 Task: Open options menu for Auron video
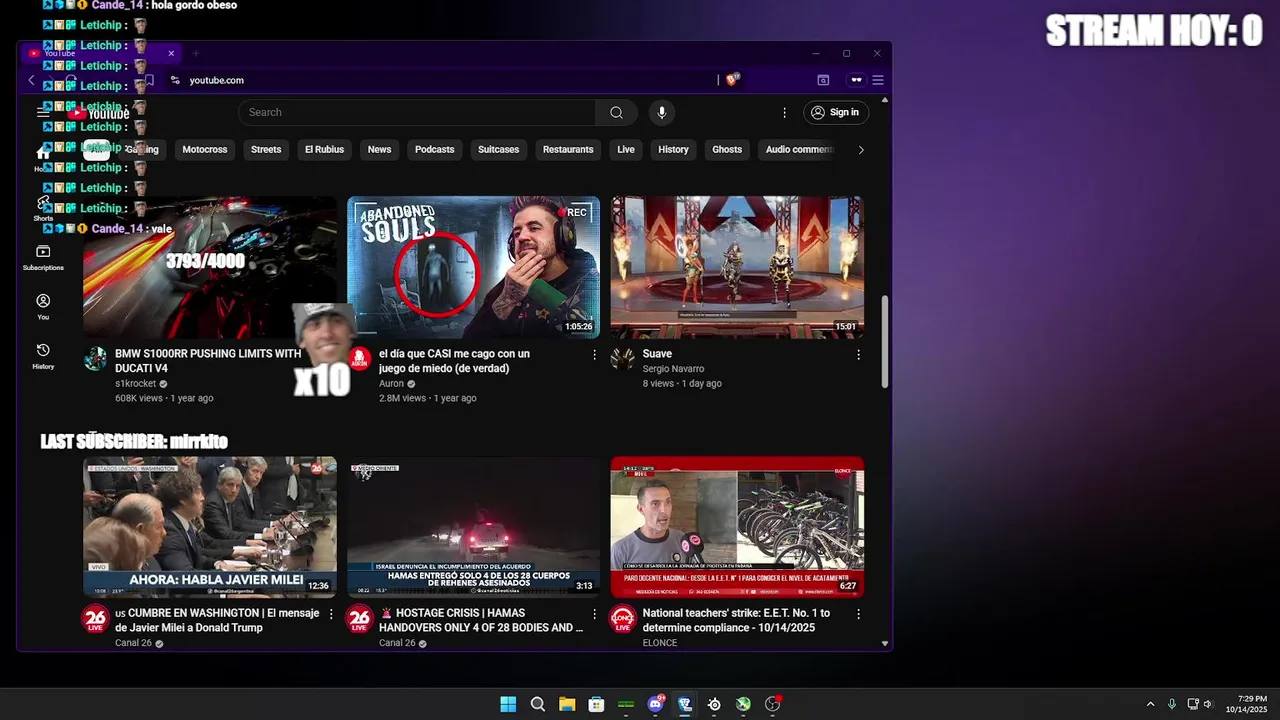click(594, 355)
